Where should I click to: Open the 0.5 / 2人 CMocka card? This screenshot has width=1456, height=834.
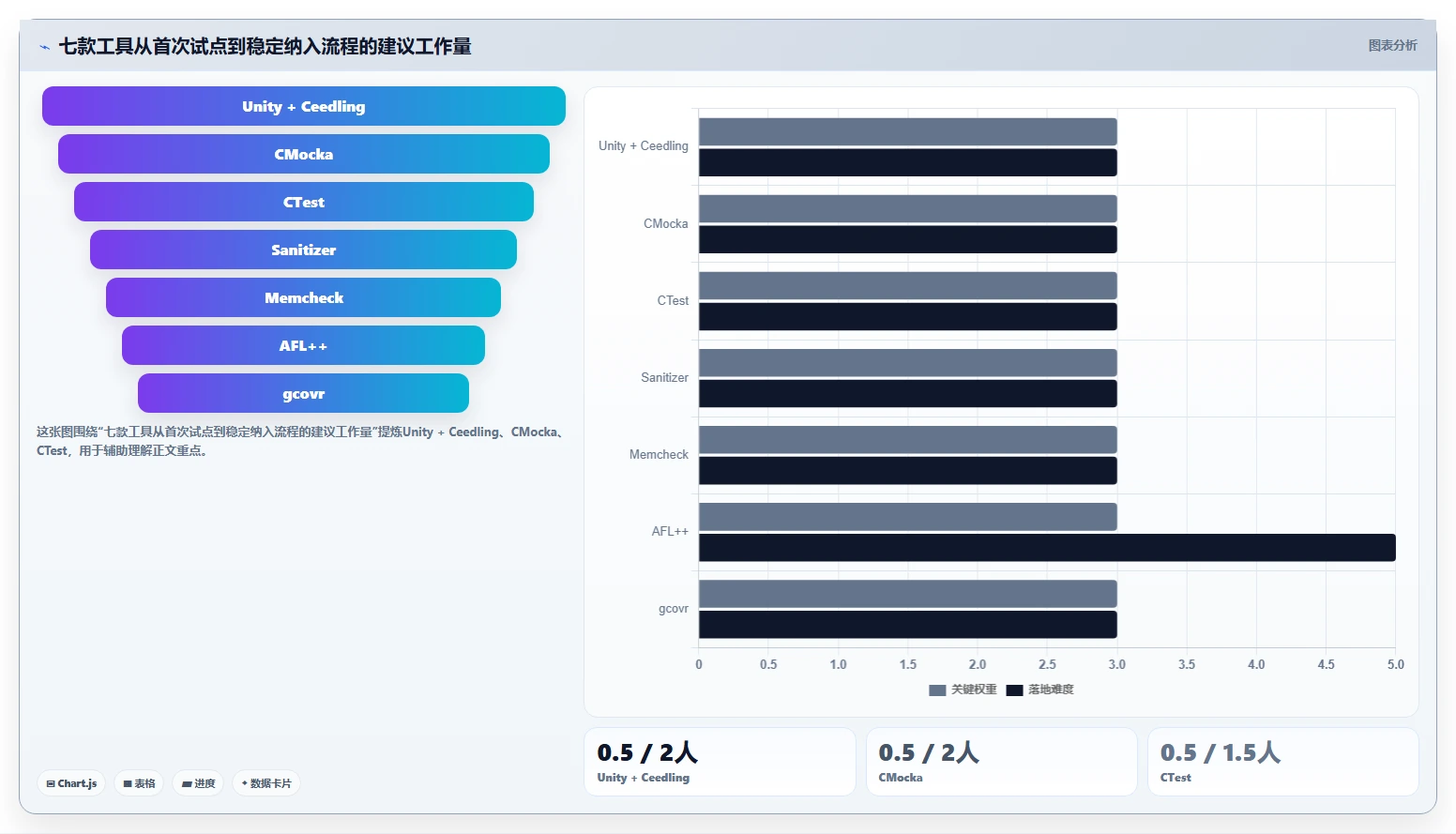pos(1001,762)
